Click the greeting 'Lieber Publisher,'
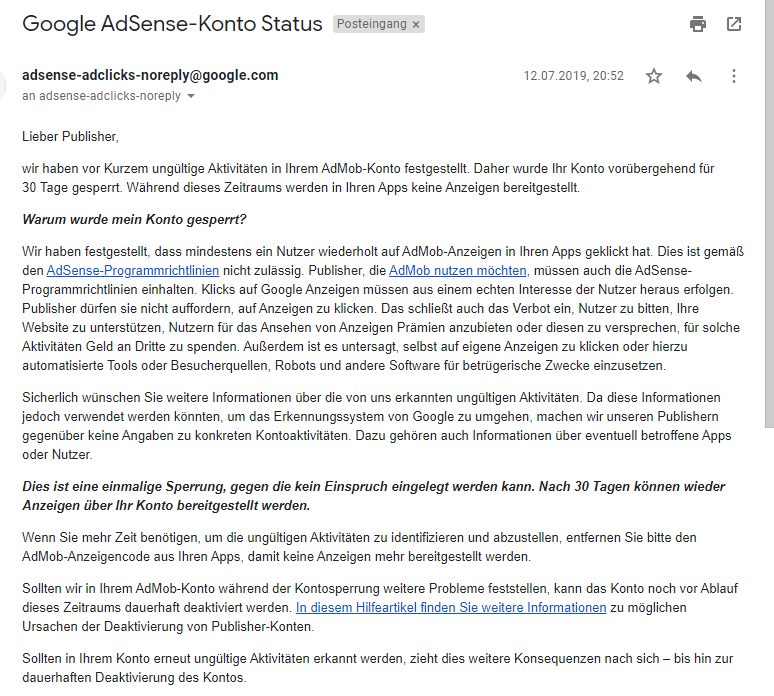The height and width of the screenshot is (696, 774). pyautogui.click(x=70, y=136)
